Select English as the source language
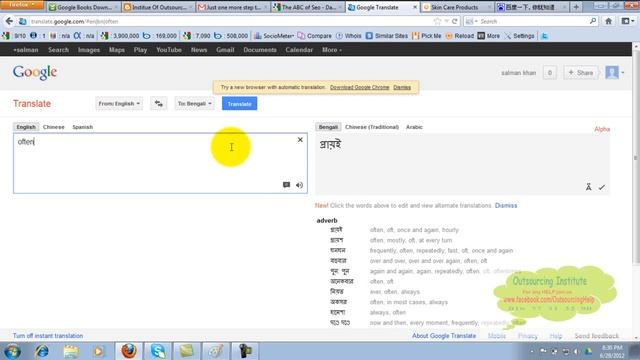Screen dimensions: 640x360 coord(26,127)
